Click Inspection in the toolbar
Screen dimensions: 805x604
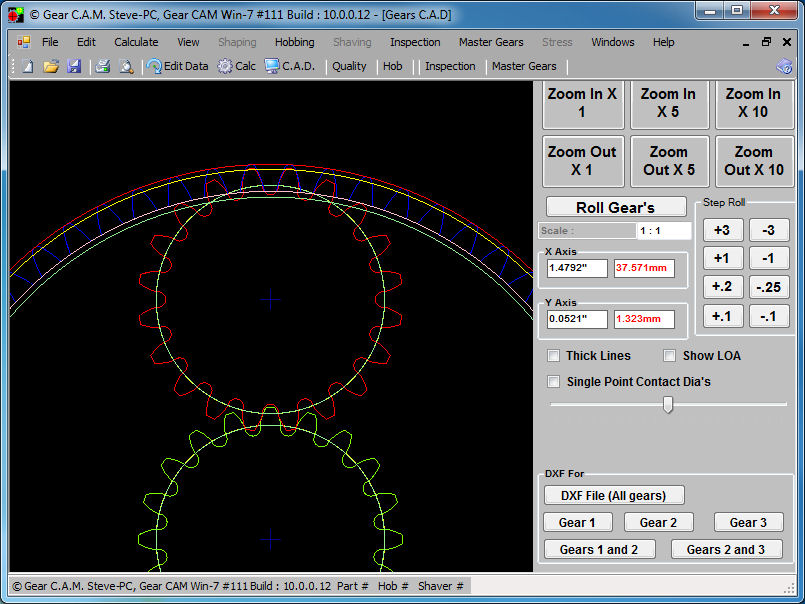tap(450, 66)
